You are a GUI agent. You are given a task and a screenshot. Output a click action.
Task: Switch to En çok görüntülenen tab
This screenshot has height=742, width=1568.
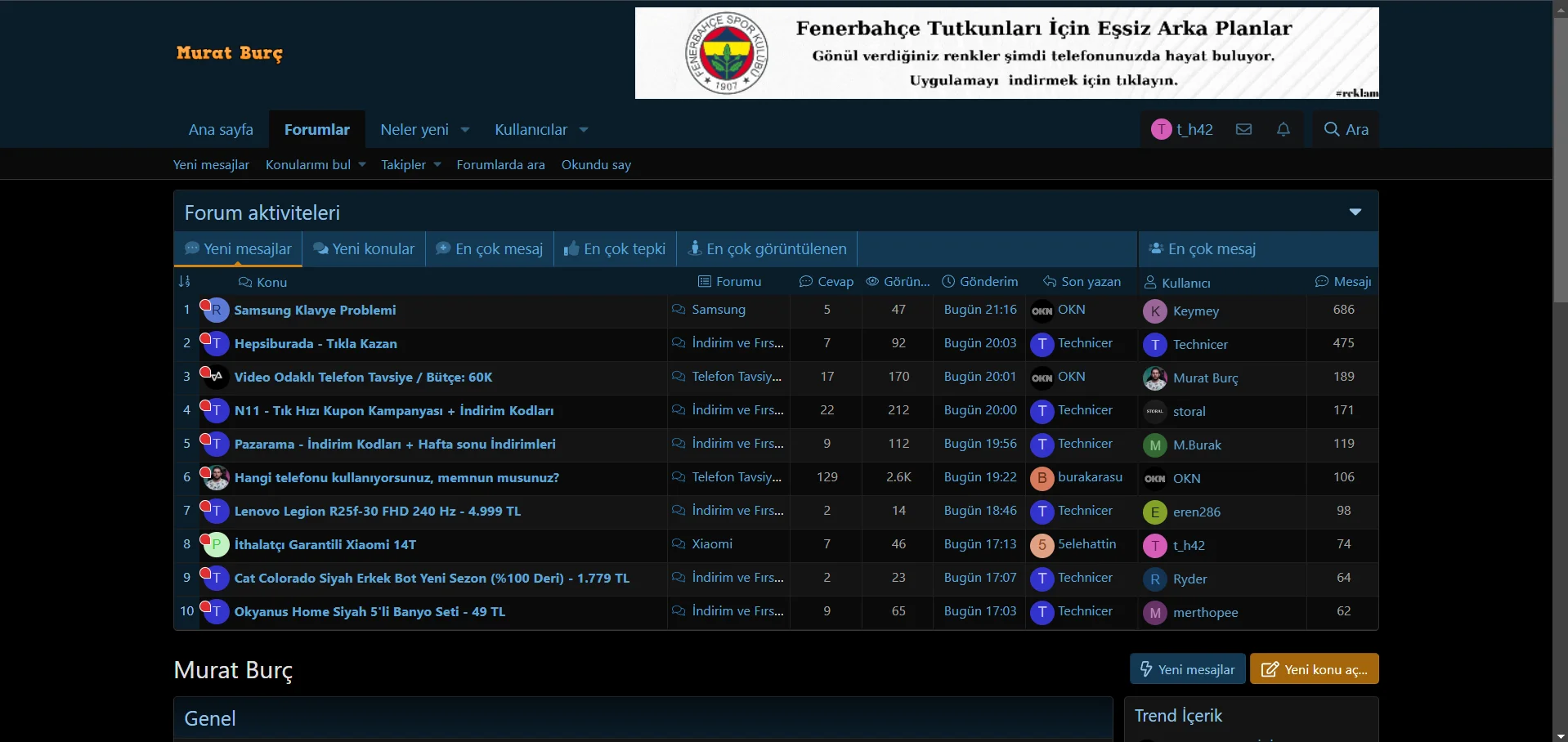pos(767,249)
